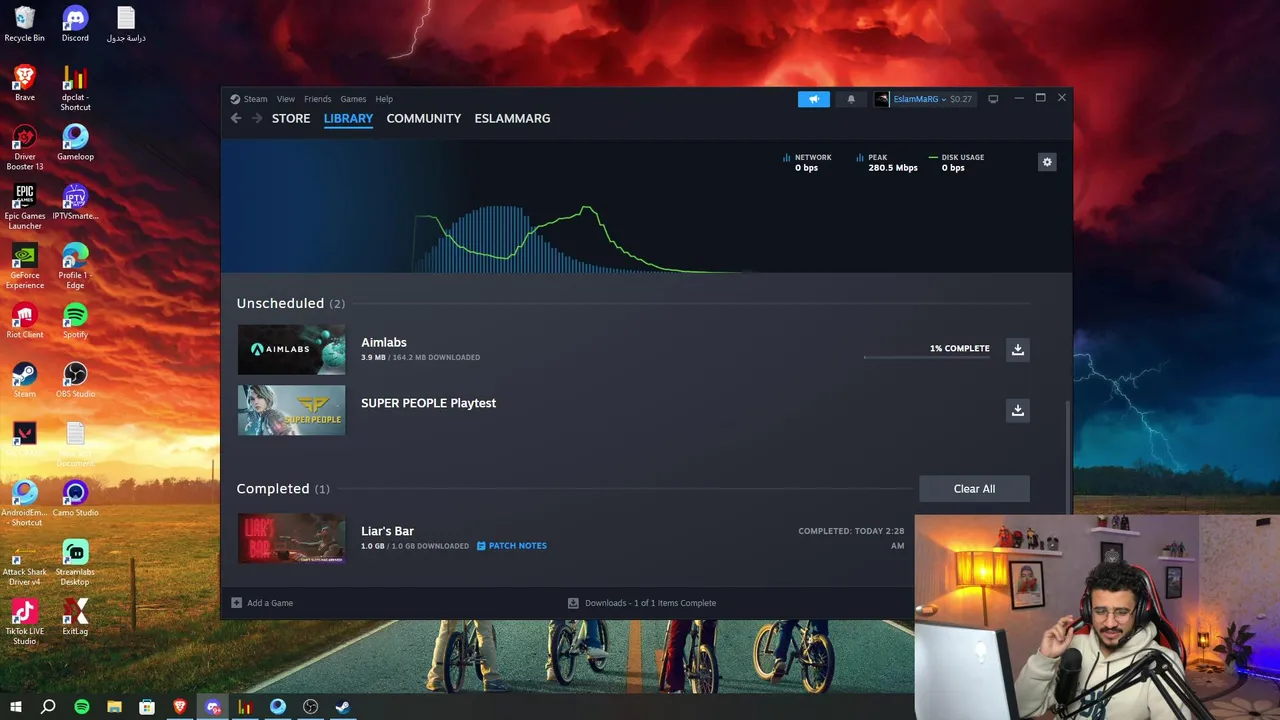Click the SUPER PEOPLE Playtest title text
Image resolution: width=1280 pixels, height=720 pixels.
[x=428, y=403]
